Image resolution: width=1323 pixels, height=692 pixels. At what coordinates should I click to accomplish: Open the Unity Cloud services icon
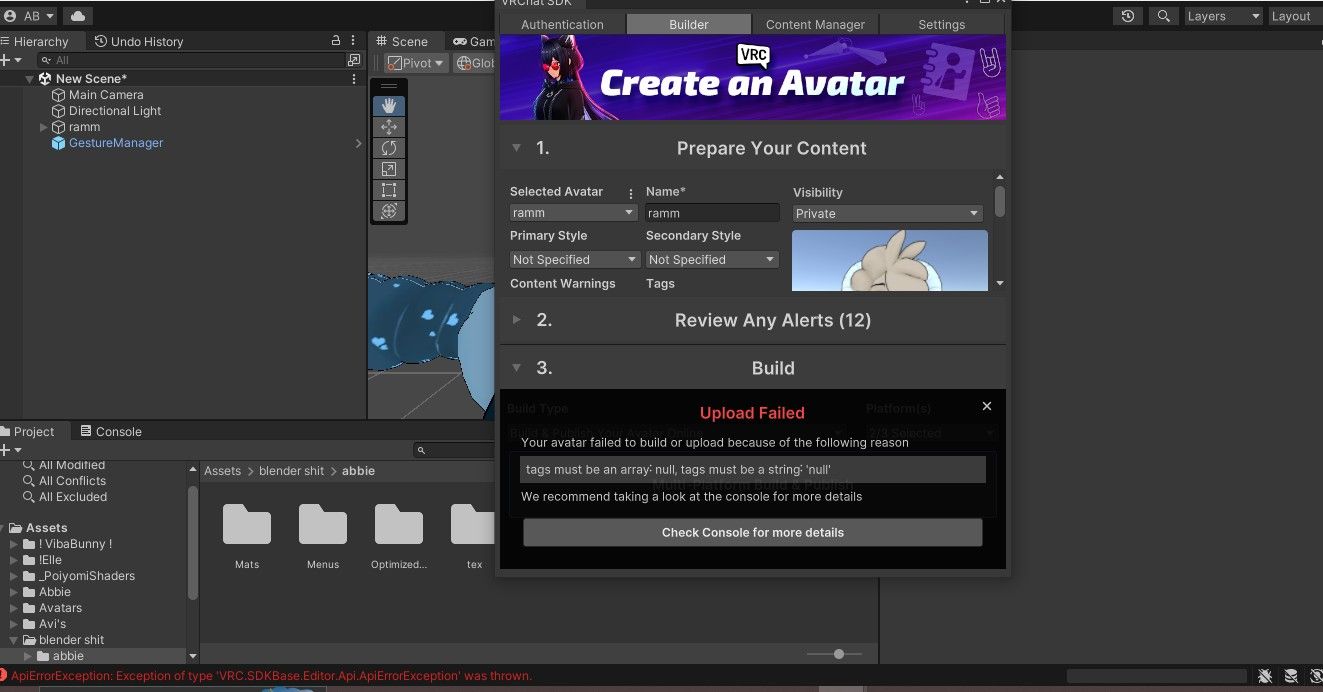point(77,16)
